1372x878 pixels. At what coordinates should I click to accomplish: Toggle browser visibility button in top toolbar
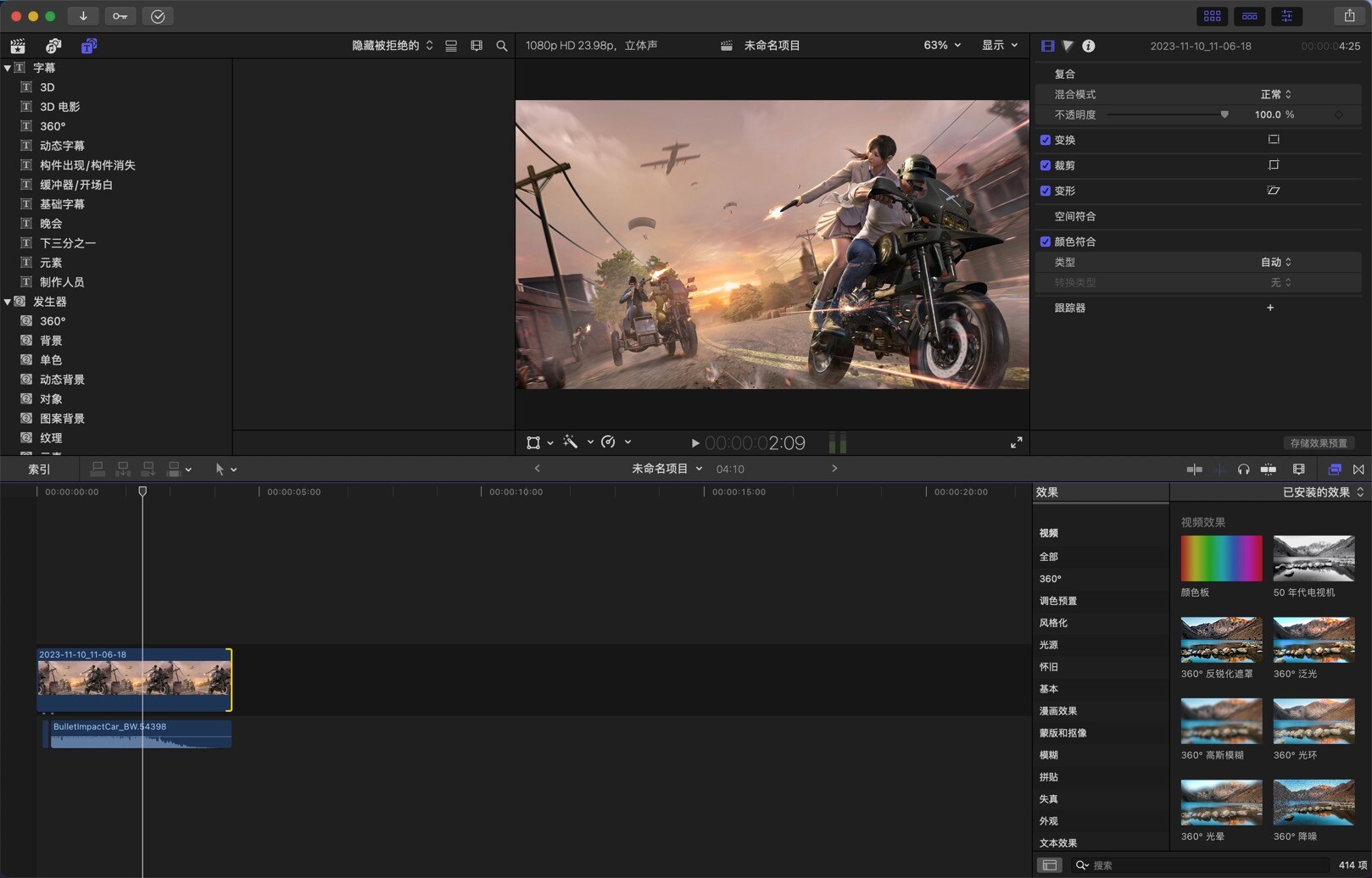click(1213, 16)
